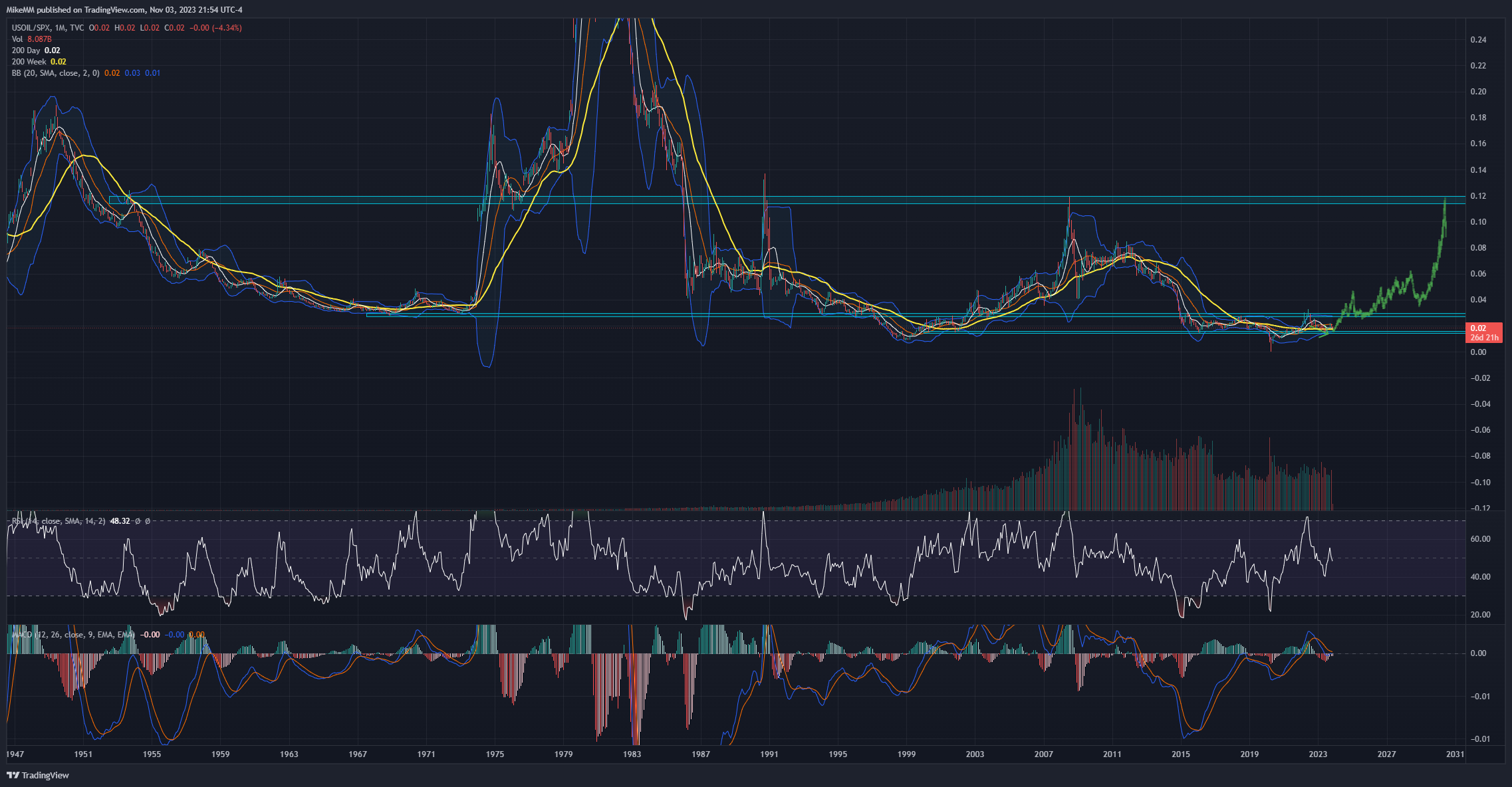Click the 40.00 RSI axis label
Viewport: 1512px width, 787px height.
(x=1480, y=577)
